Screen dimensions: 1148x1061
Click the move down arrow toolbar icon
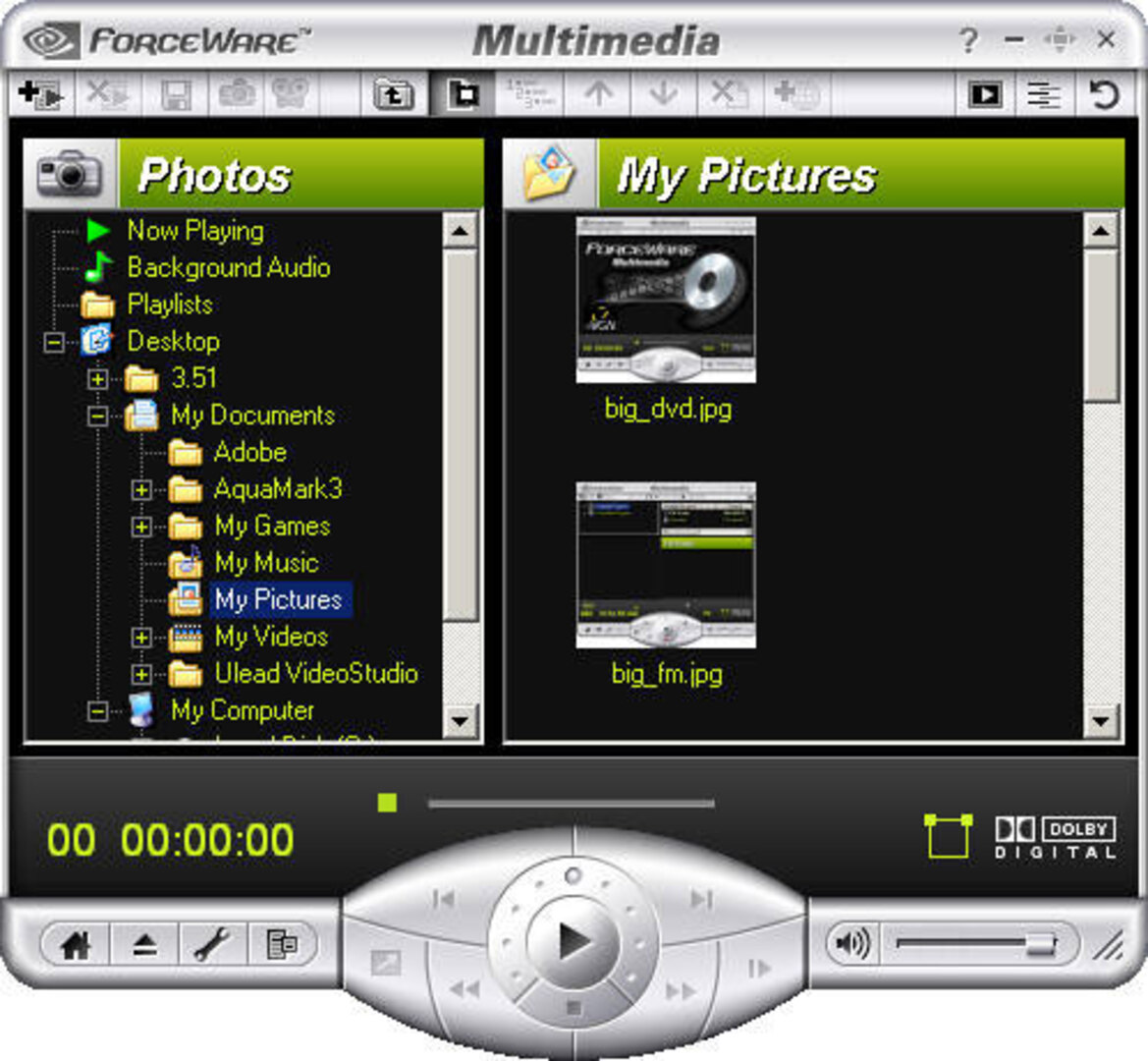click(x=664, y=94)
